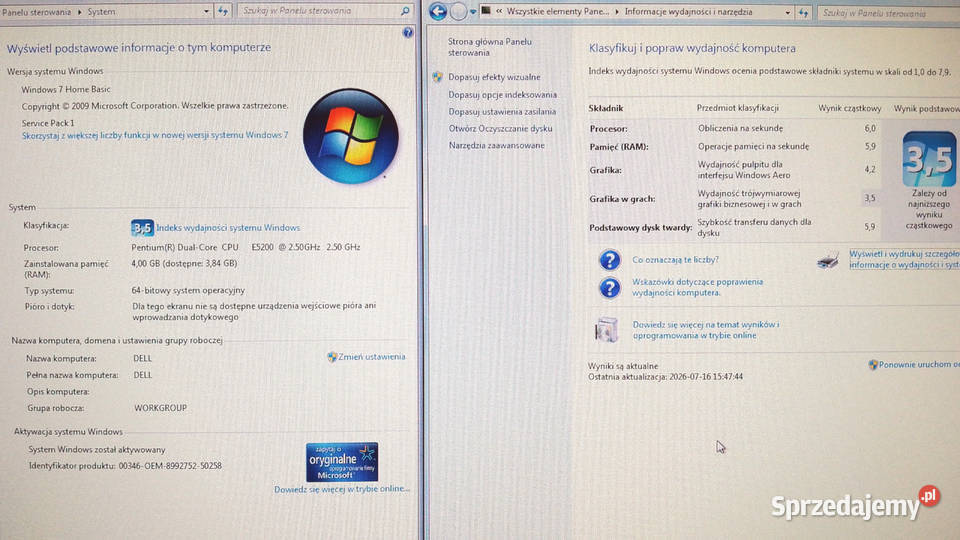Click Wyświetl i wydrukuj szczegółowe informacje link
Image resolution: width=960 pixels, height=540 pixels.
[x=904, y=259]
